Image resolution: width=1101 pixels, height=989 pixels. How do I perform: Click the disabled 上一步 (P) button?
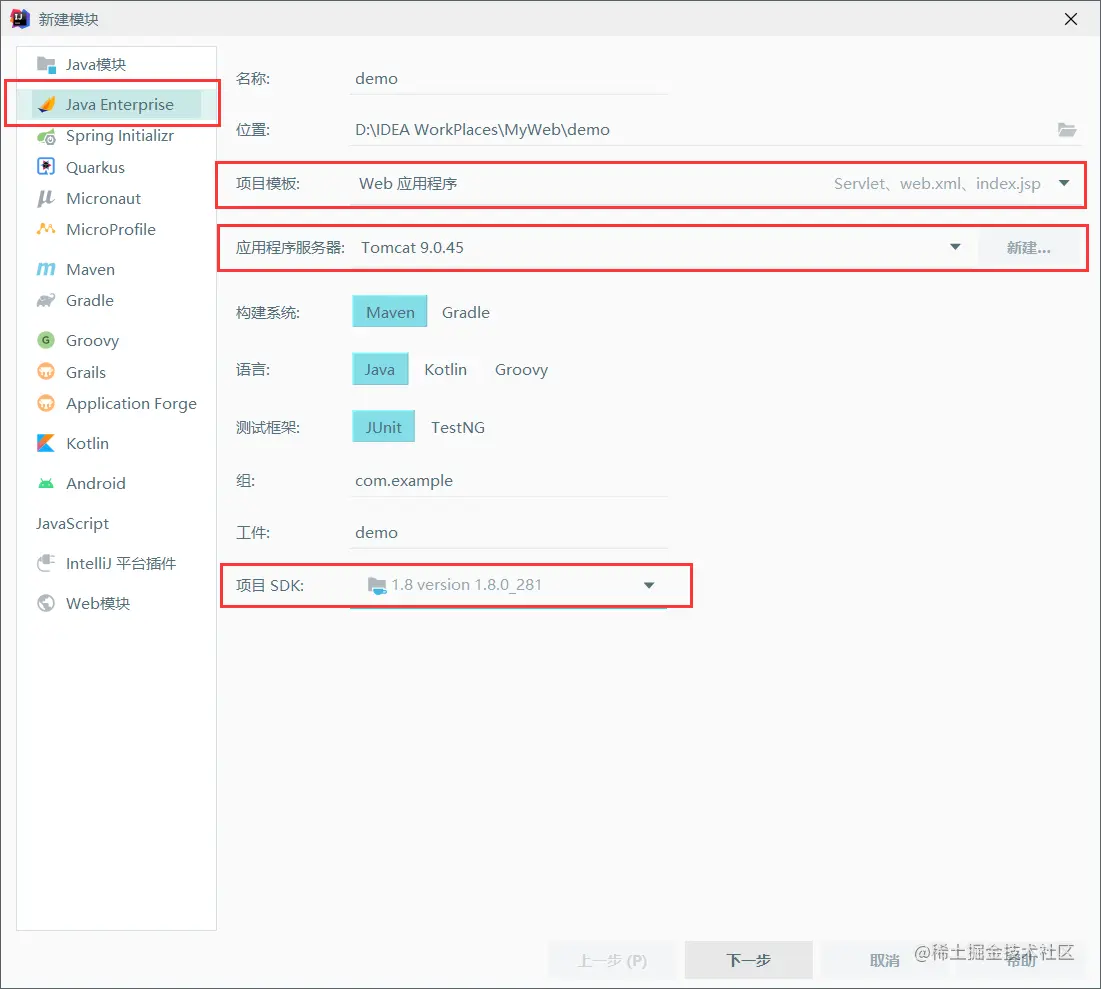(x=612, y=960)
